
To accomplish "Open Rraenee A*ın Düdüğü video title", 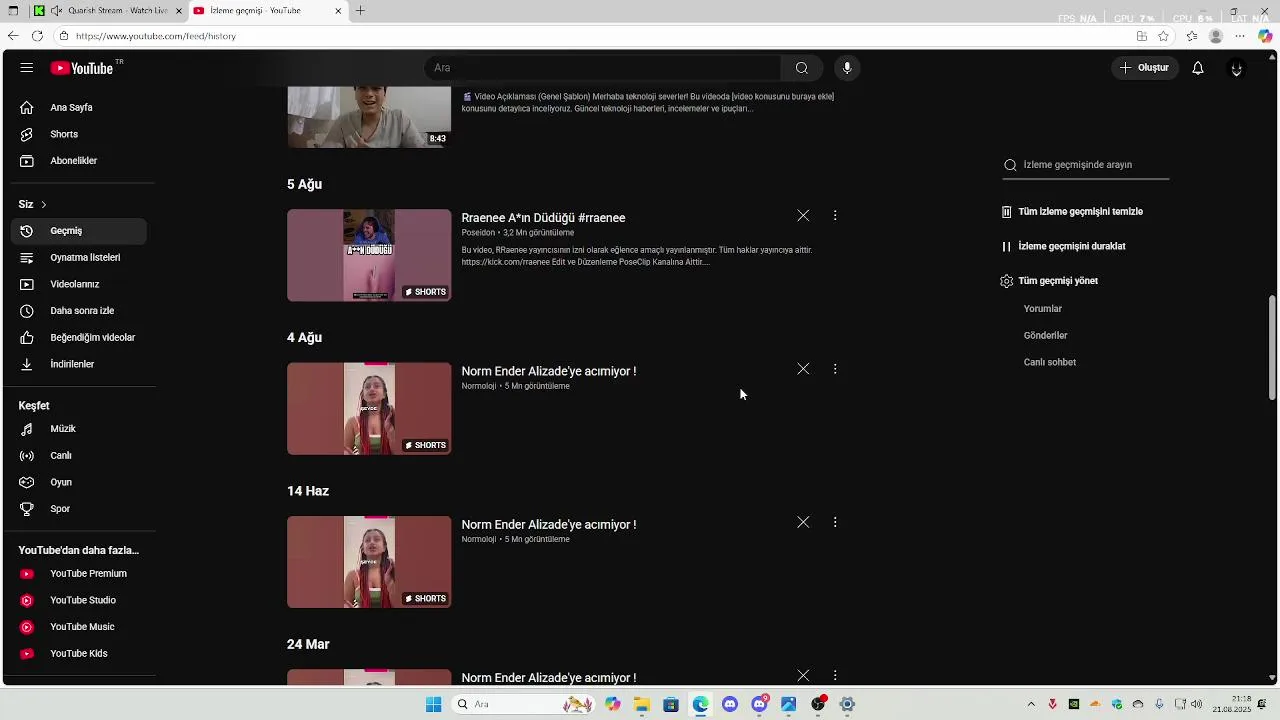I will coord(543,218).
